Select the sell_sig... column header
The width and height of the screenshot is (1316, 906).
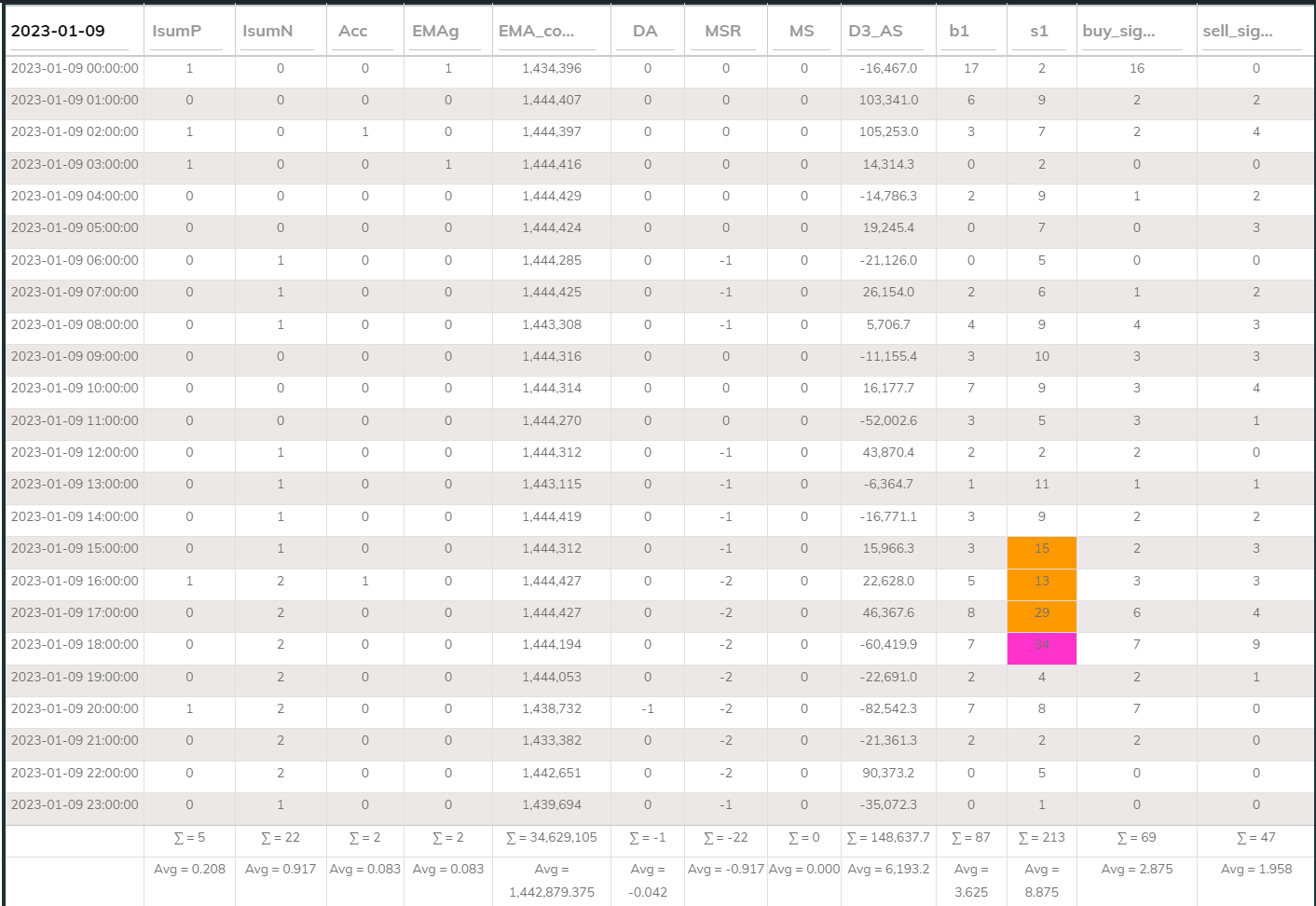(1238, 31)
